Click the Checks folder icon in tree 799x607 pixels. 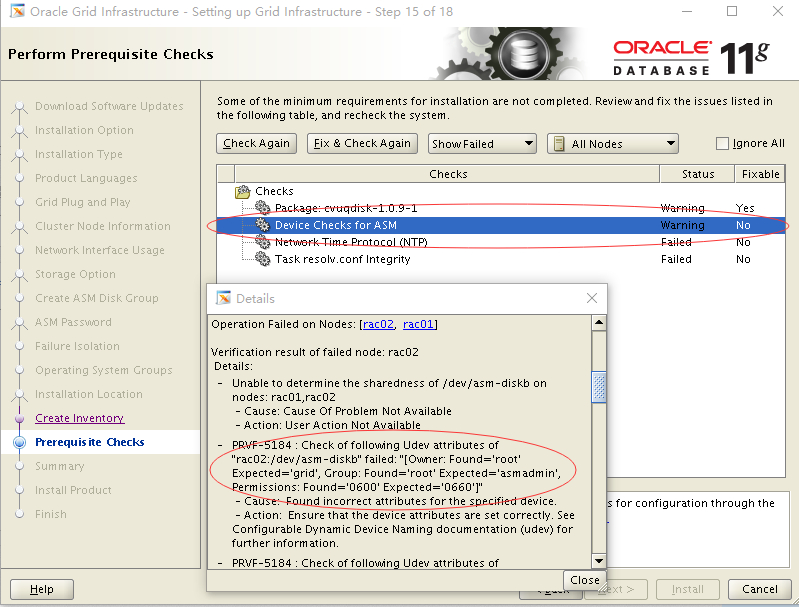coord(243,192)
